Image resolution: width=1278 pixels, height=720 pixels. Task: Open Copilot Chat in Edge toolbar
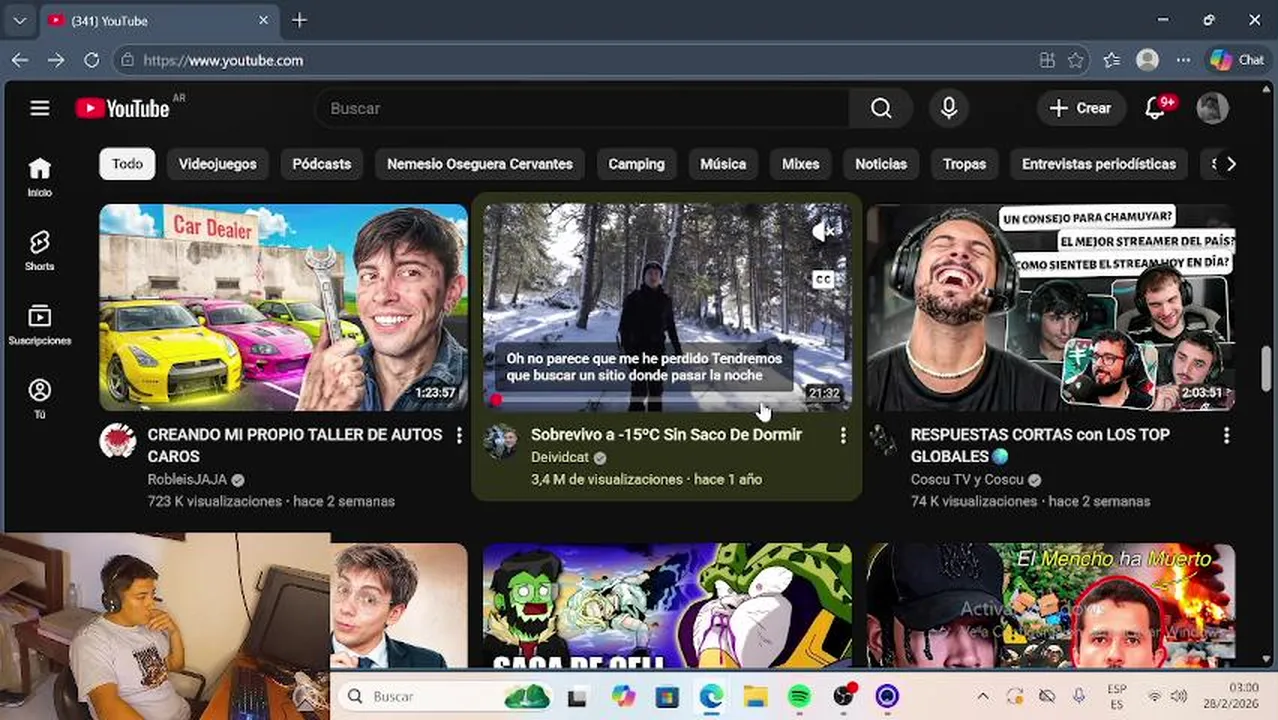(x=1237, y=60)
